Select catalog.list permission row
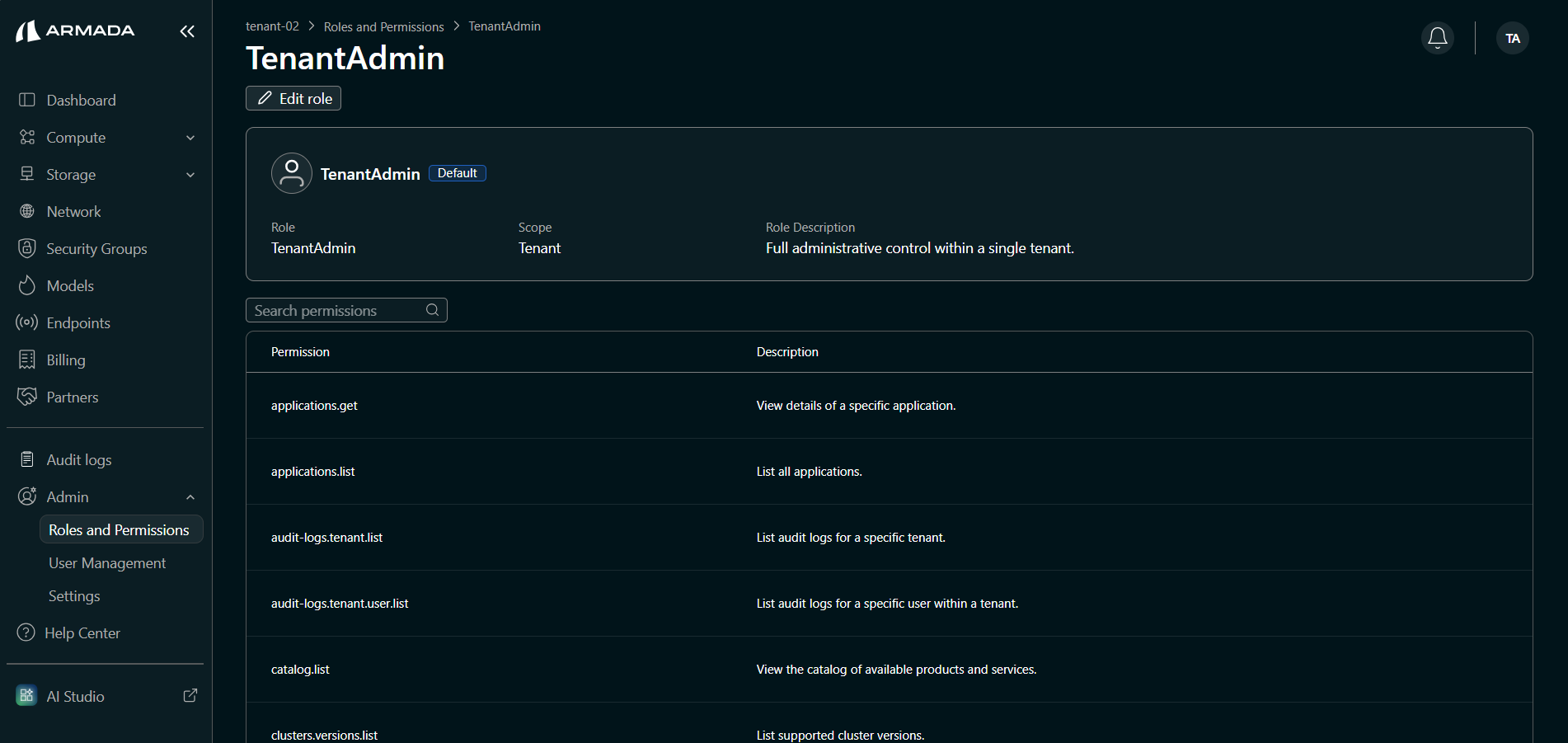The image size is (1568, 743). point(889,670)
